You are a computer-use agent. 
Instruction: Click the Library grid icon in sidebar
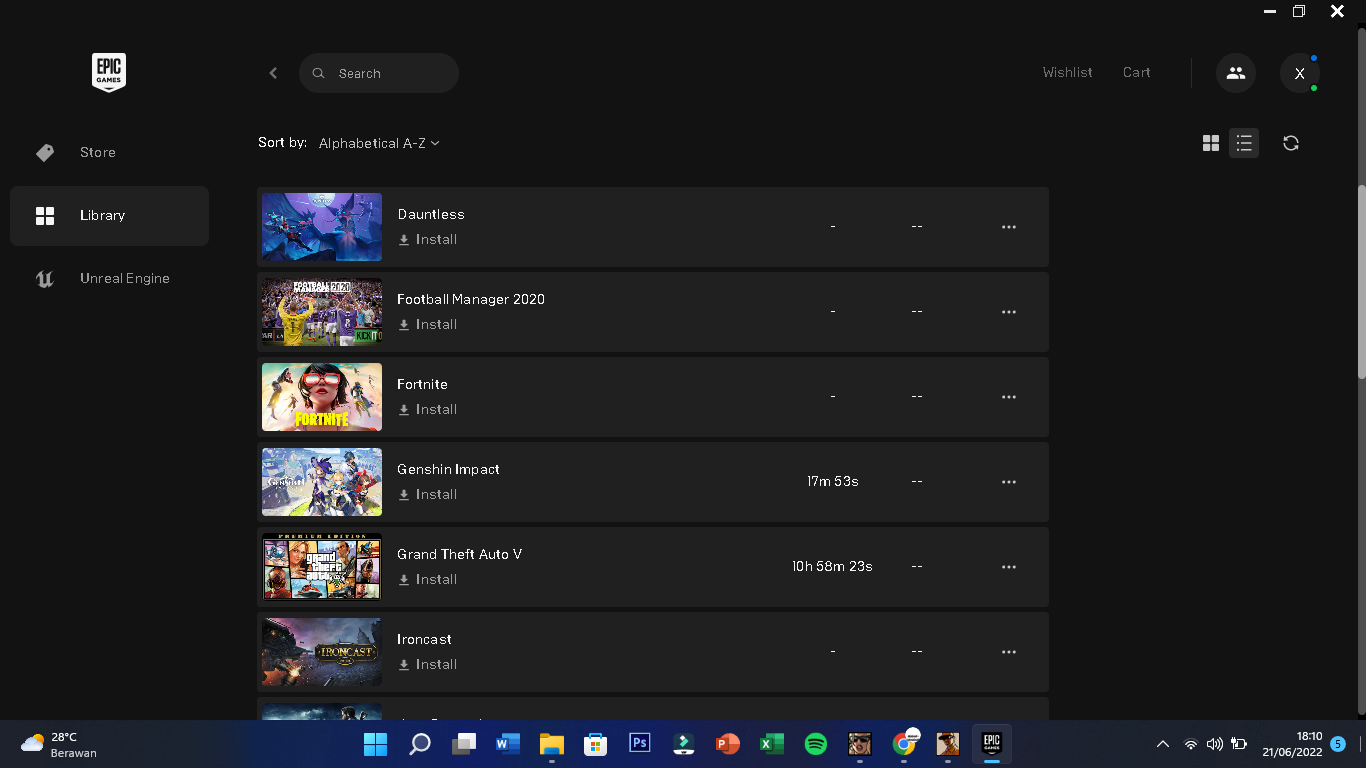[x=45, y=215]
